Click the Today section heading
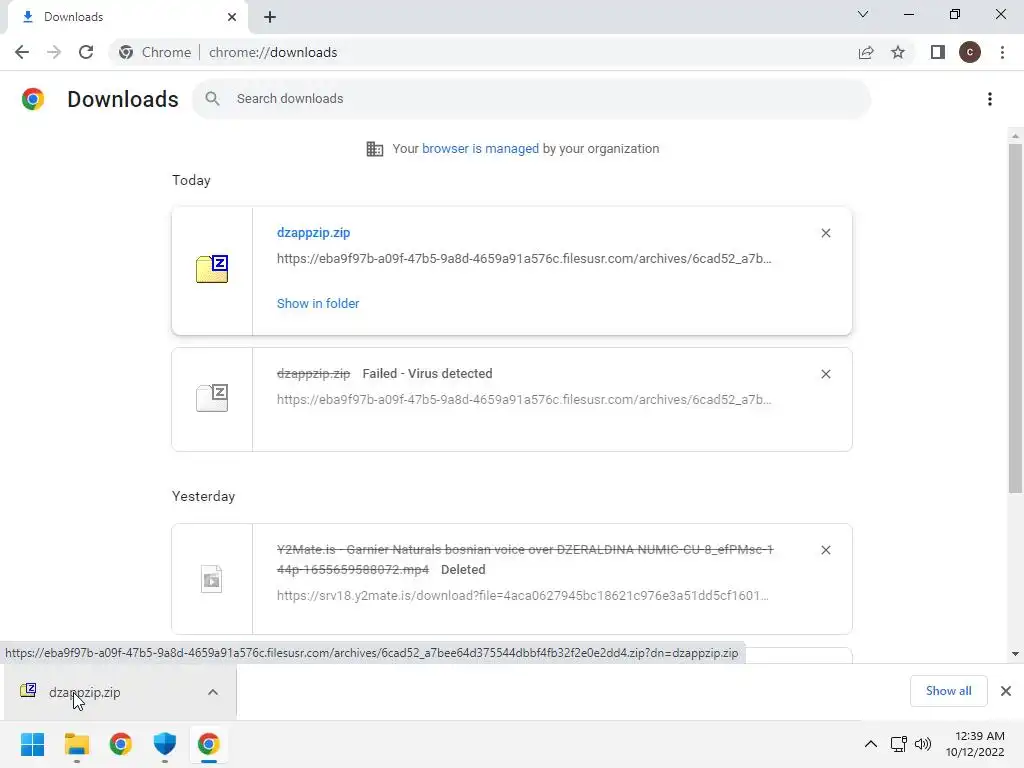1024x768 pixels. tap(191, 180)
